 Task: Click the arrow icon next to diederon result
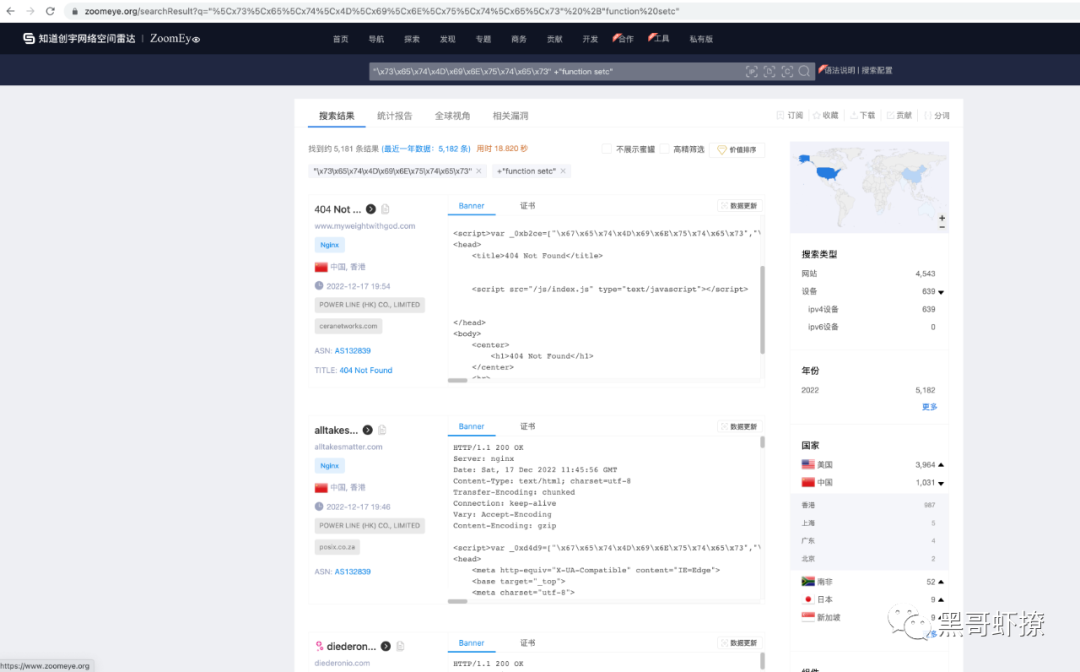tap(386, 646)
